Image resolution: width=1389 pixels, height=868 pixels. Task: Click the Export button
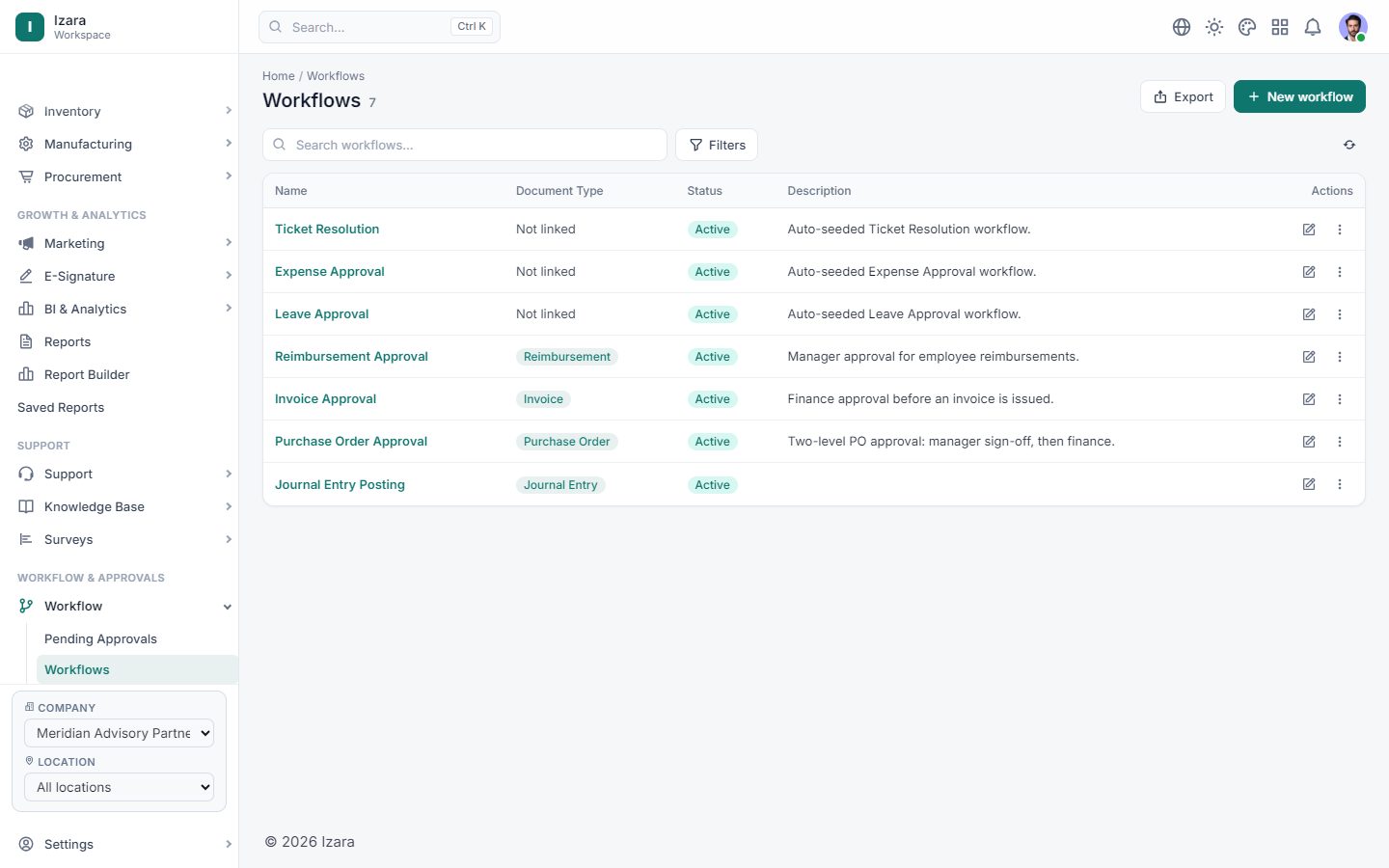tap(1183, 96)
